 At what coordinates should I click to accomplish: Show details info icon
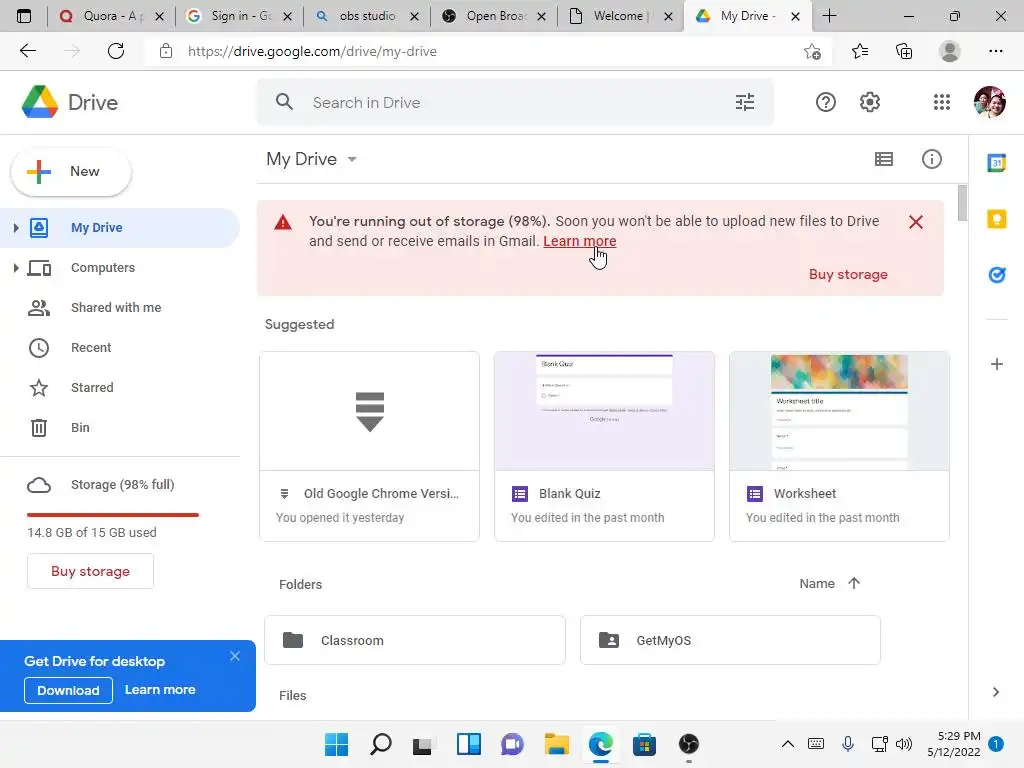(x=931, y=159)
